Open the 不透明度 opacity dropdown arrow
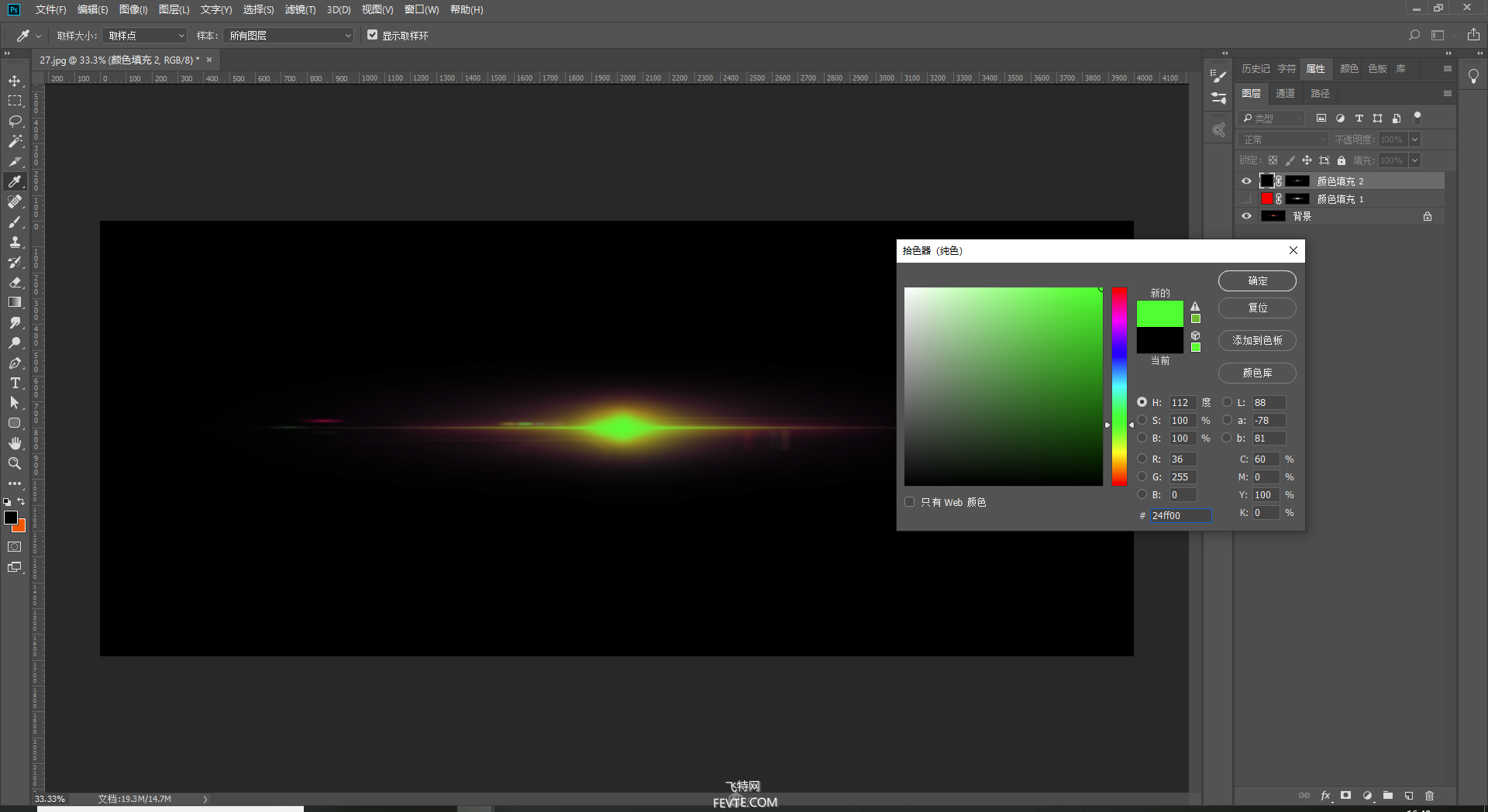This screenshot has height=812, width=1488. coord(1415,139)
